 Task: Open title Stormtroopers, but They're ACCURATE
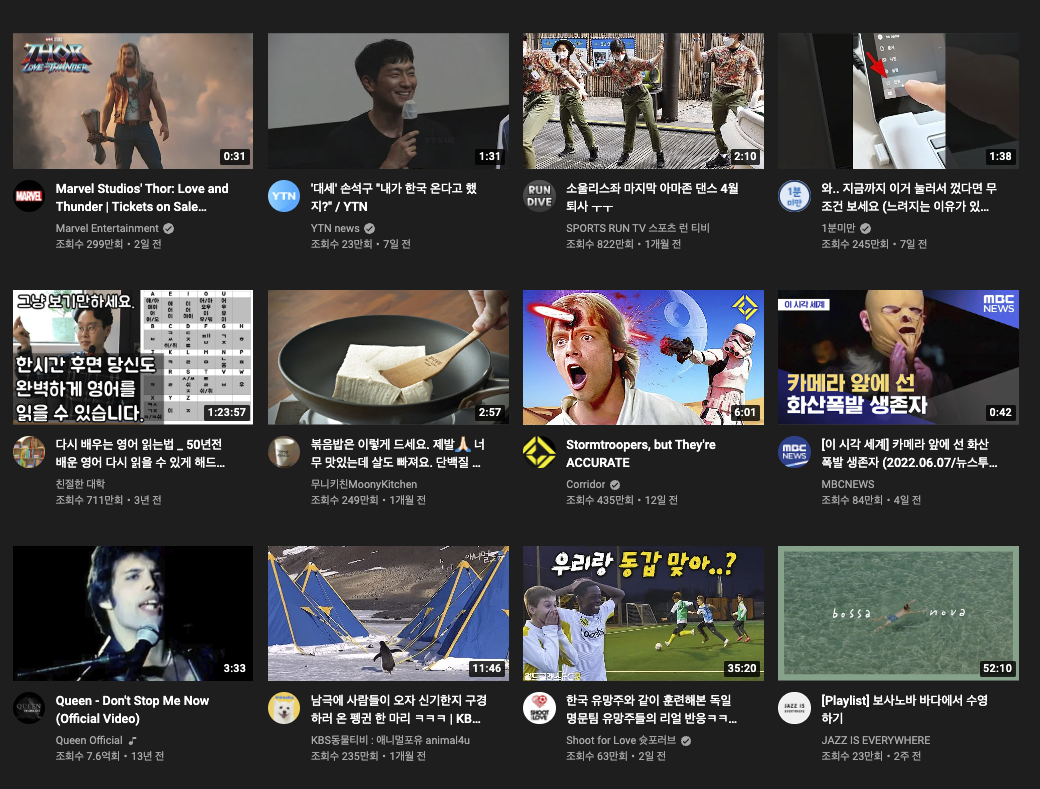point(641,454)
